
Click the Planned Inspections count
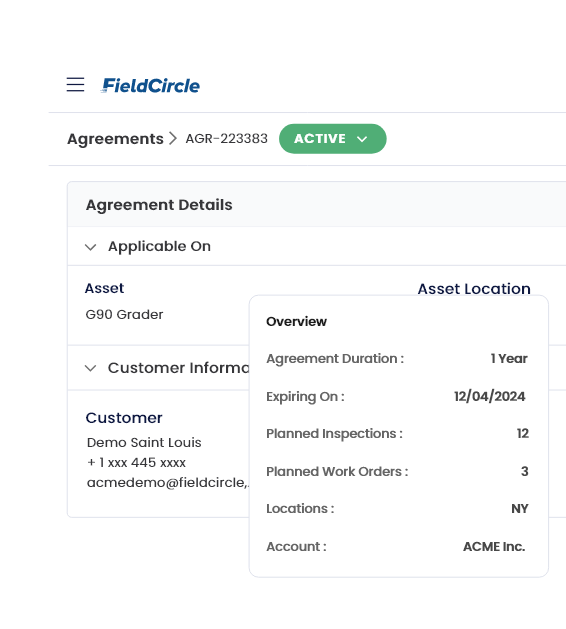tap(523, 433)
